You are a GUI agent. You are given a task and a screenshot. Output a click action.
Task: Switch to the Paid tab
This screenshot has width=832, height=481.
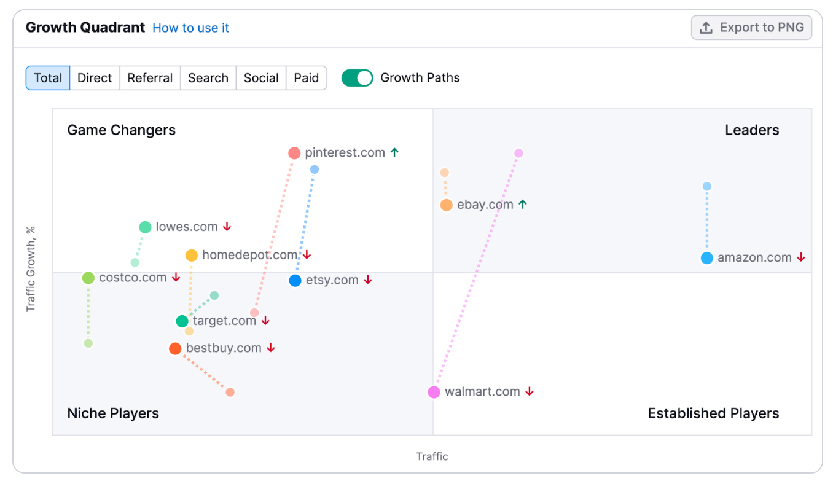coord(306,78)
